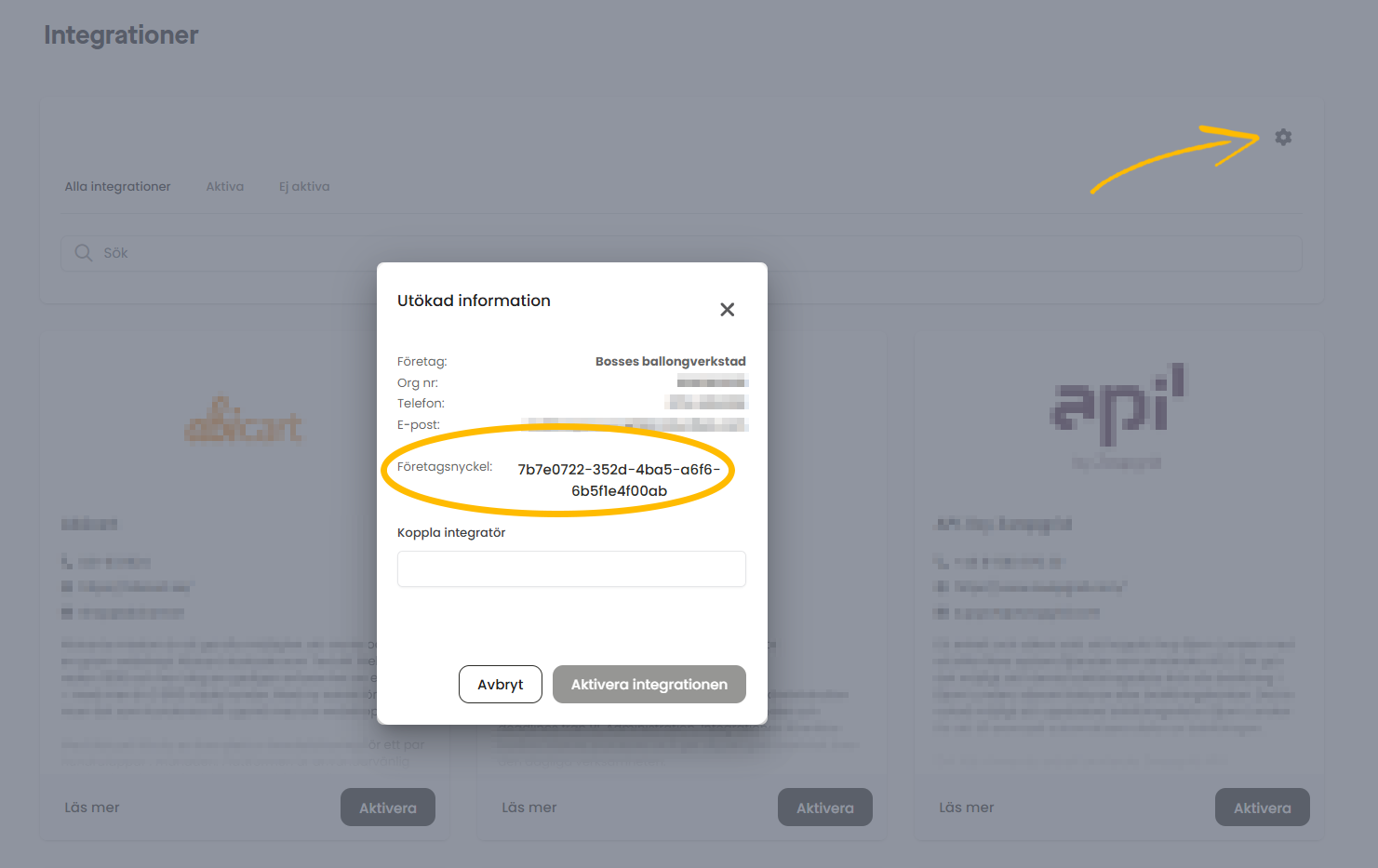Viewport: 1378px width, 868px height.
Task: Click Aktivera on the middle integration card
Action: point(825,808)
